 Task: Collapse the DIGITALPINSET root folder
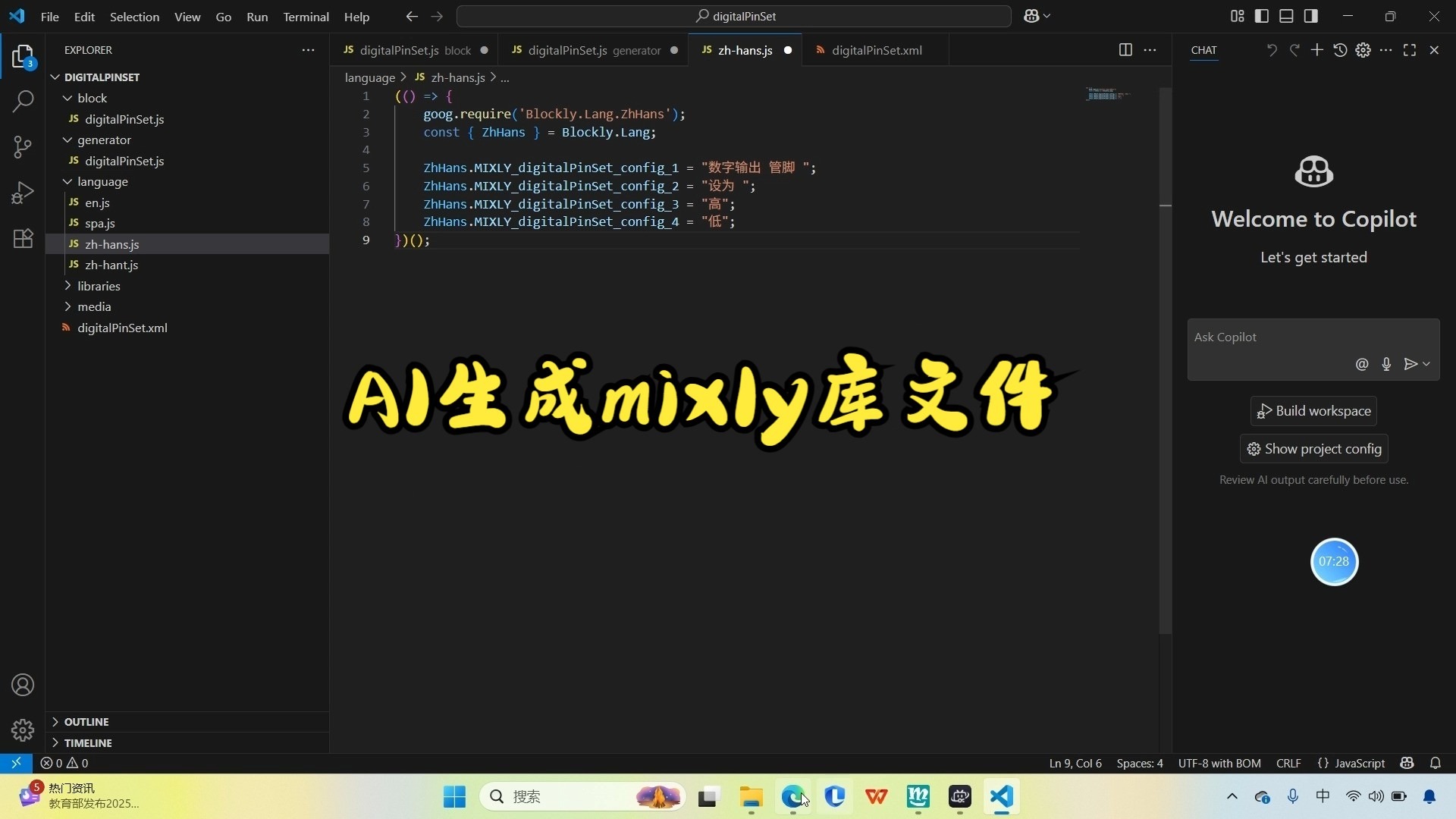click(x=55, y=77)
